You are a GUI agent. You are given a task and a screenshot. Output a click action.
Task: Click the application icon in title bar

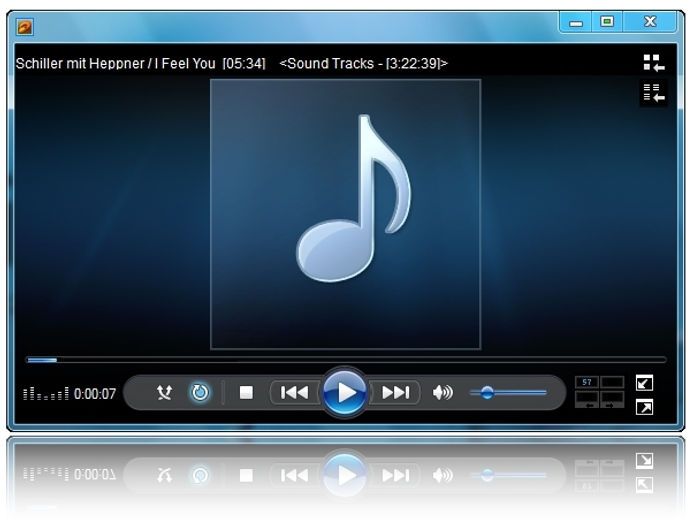tap(25, 27)
